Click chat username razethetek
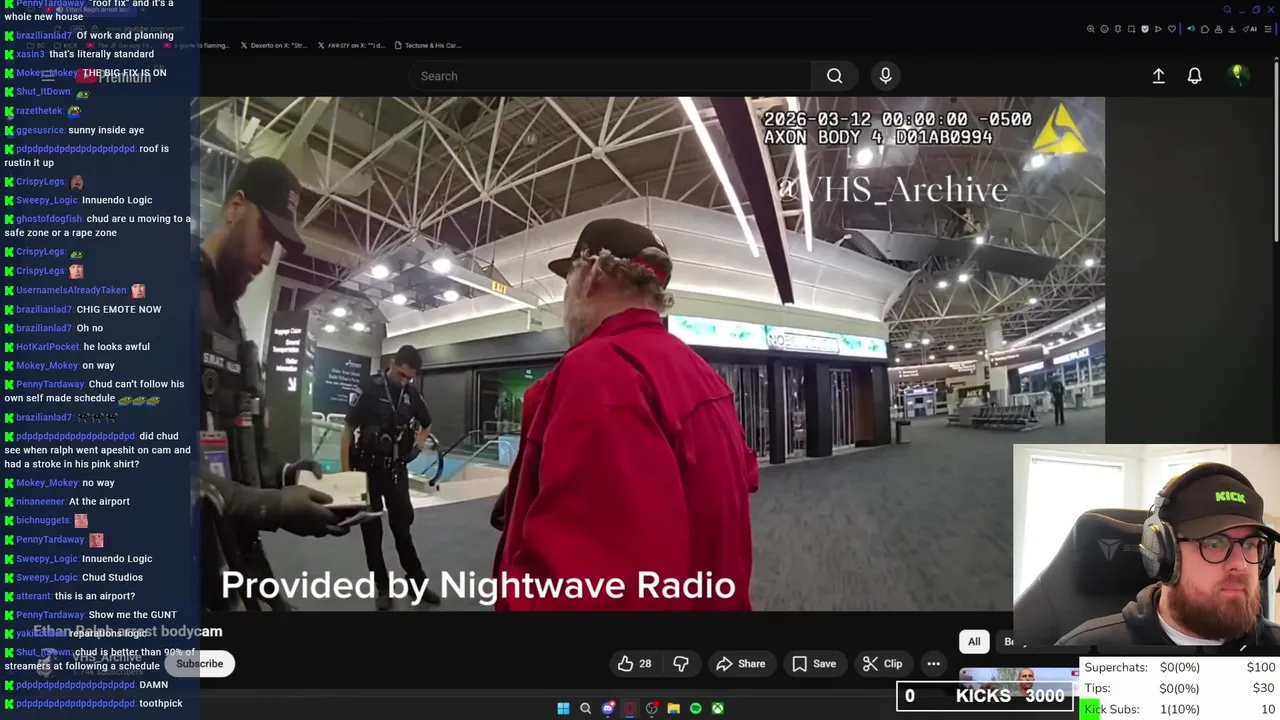 click(39, 111)
